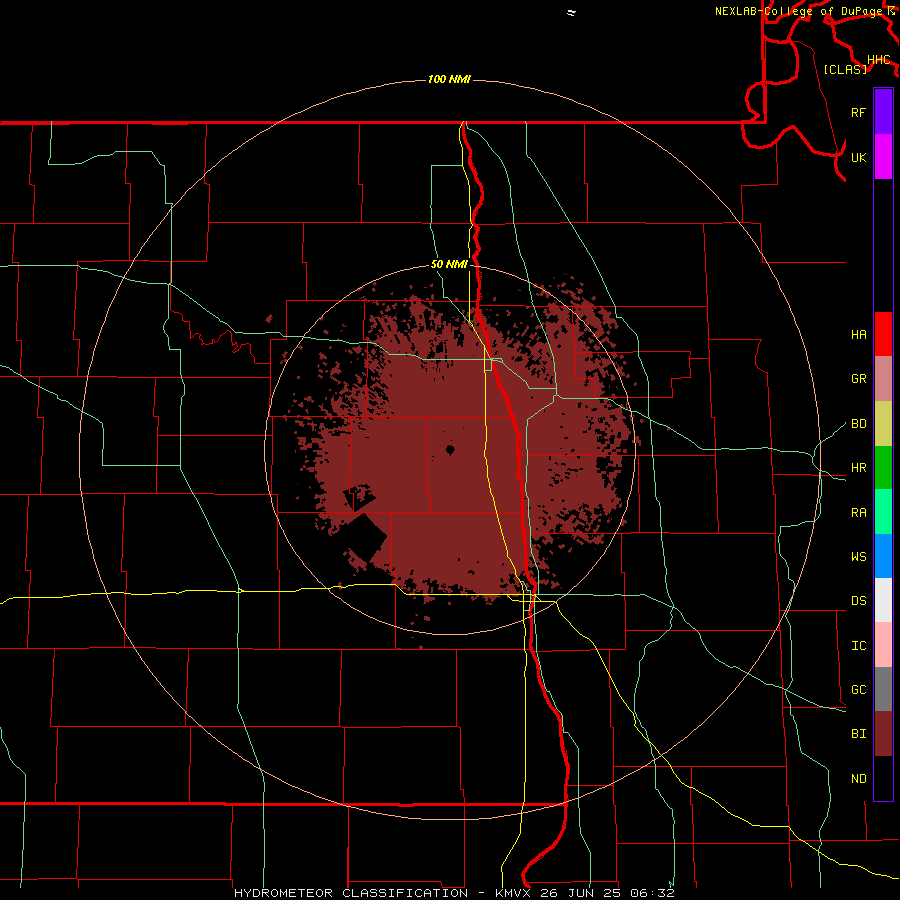This screenshot has height=900, width=900.
Task: Click the GC gray legend swatch
Action: coord(883,689)
